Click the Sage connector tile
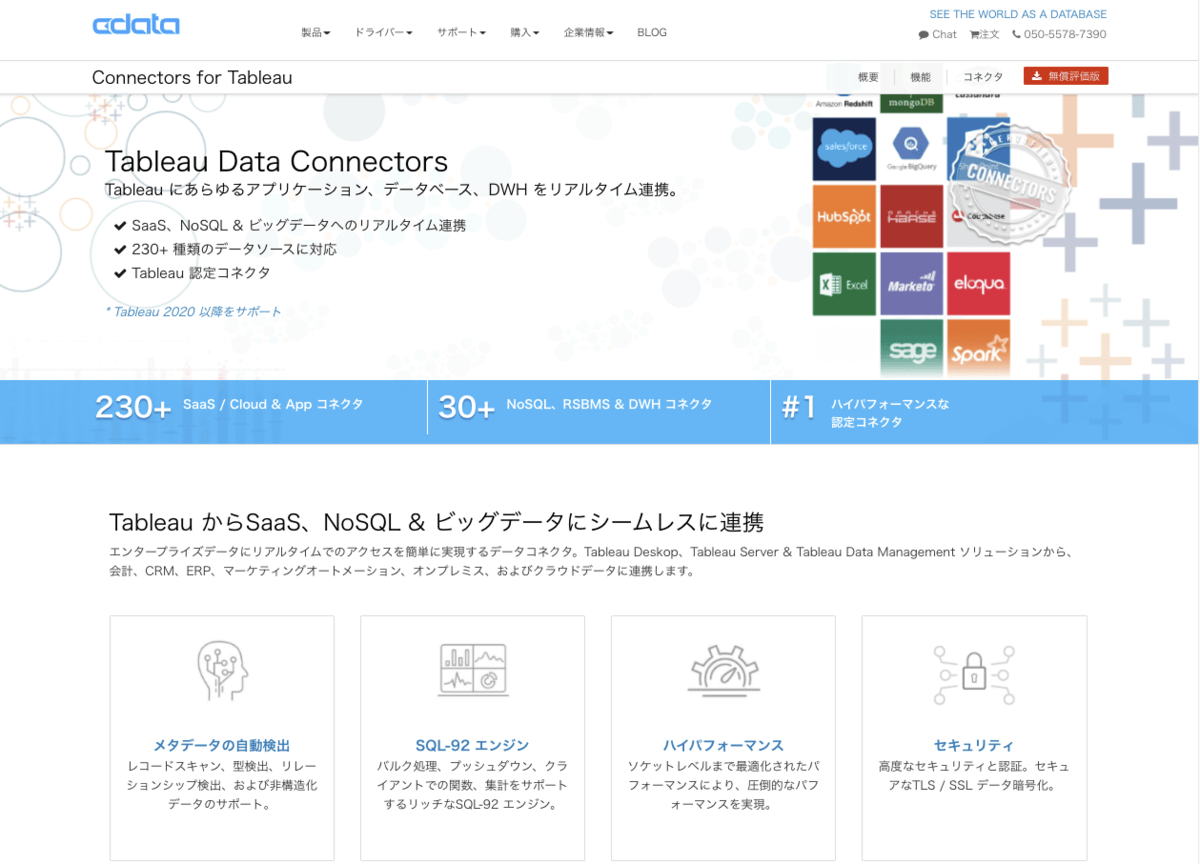1200x864 pixels. [x=911, y=348]
